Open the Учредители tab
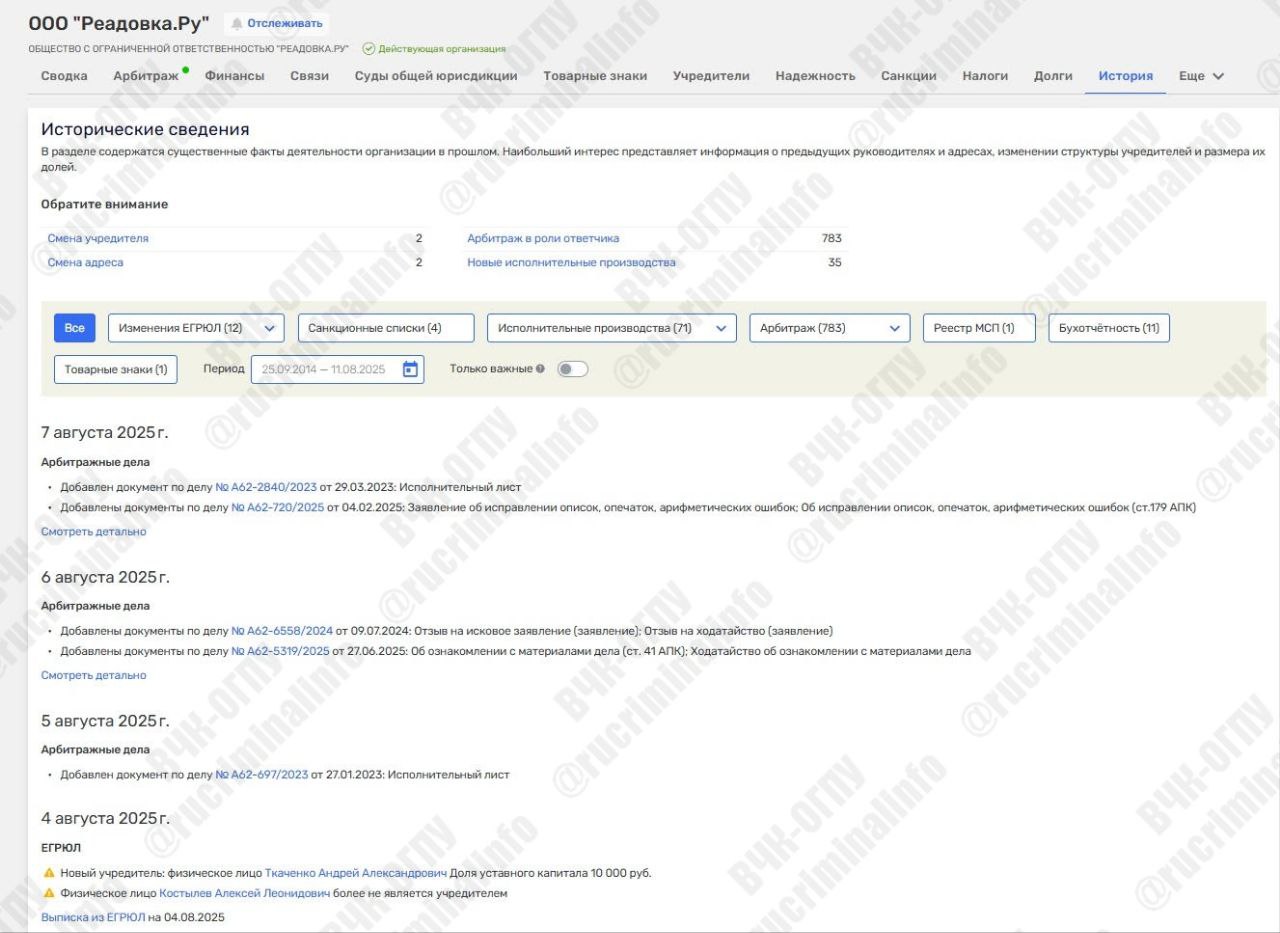Image resolution: width=1280 pixels, height=933 pixels. (x=710, y=76)
